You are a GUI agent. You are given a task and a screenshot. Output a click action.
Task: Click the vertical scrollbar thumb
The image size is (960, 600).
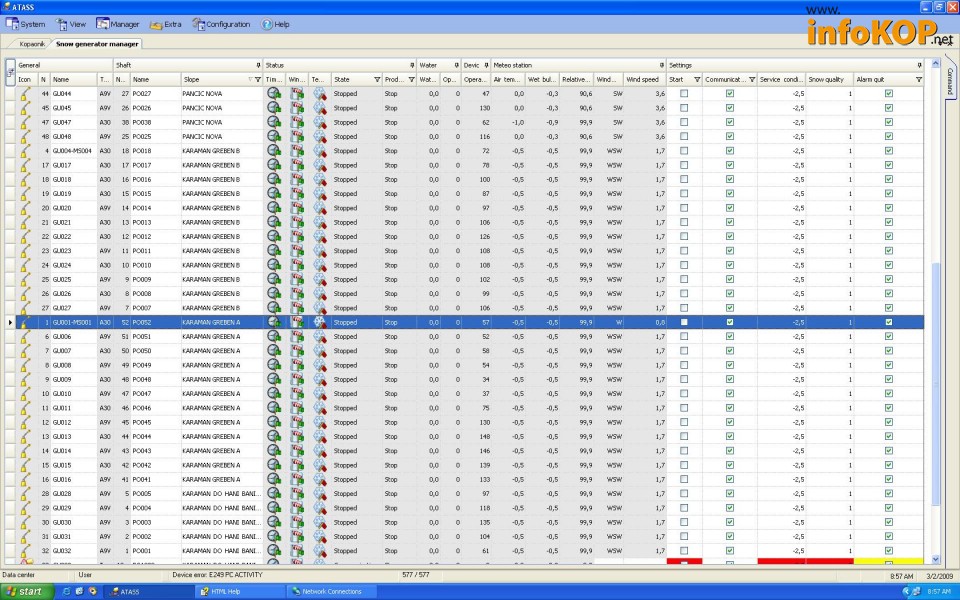(x=936, y=384)
